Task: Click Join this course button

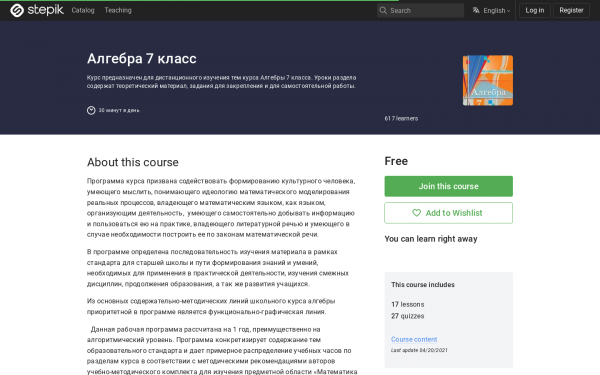Action: [448, 186]
